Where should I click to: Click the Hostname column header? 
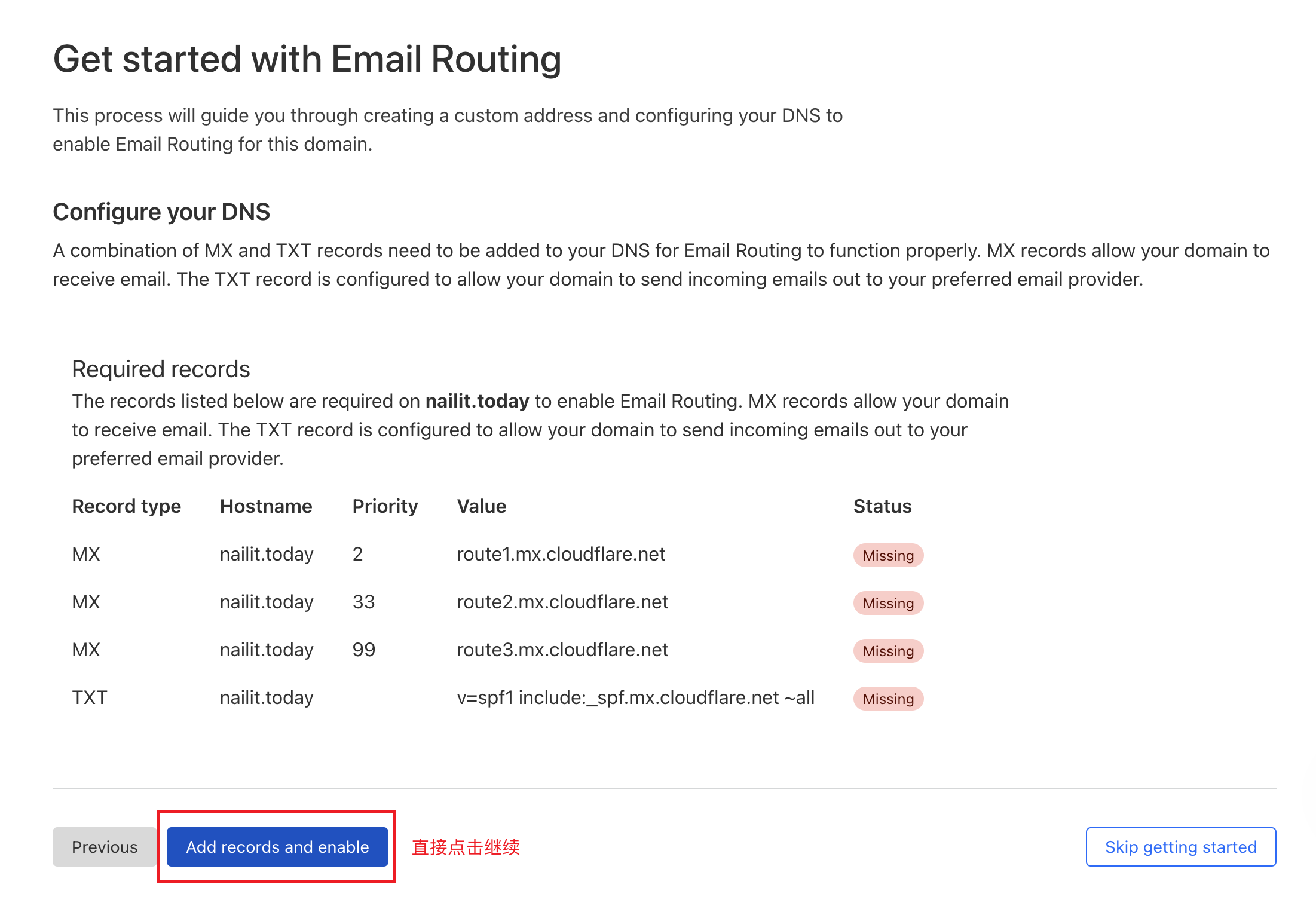pyautogui.click(x=266, y=506)
